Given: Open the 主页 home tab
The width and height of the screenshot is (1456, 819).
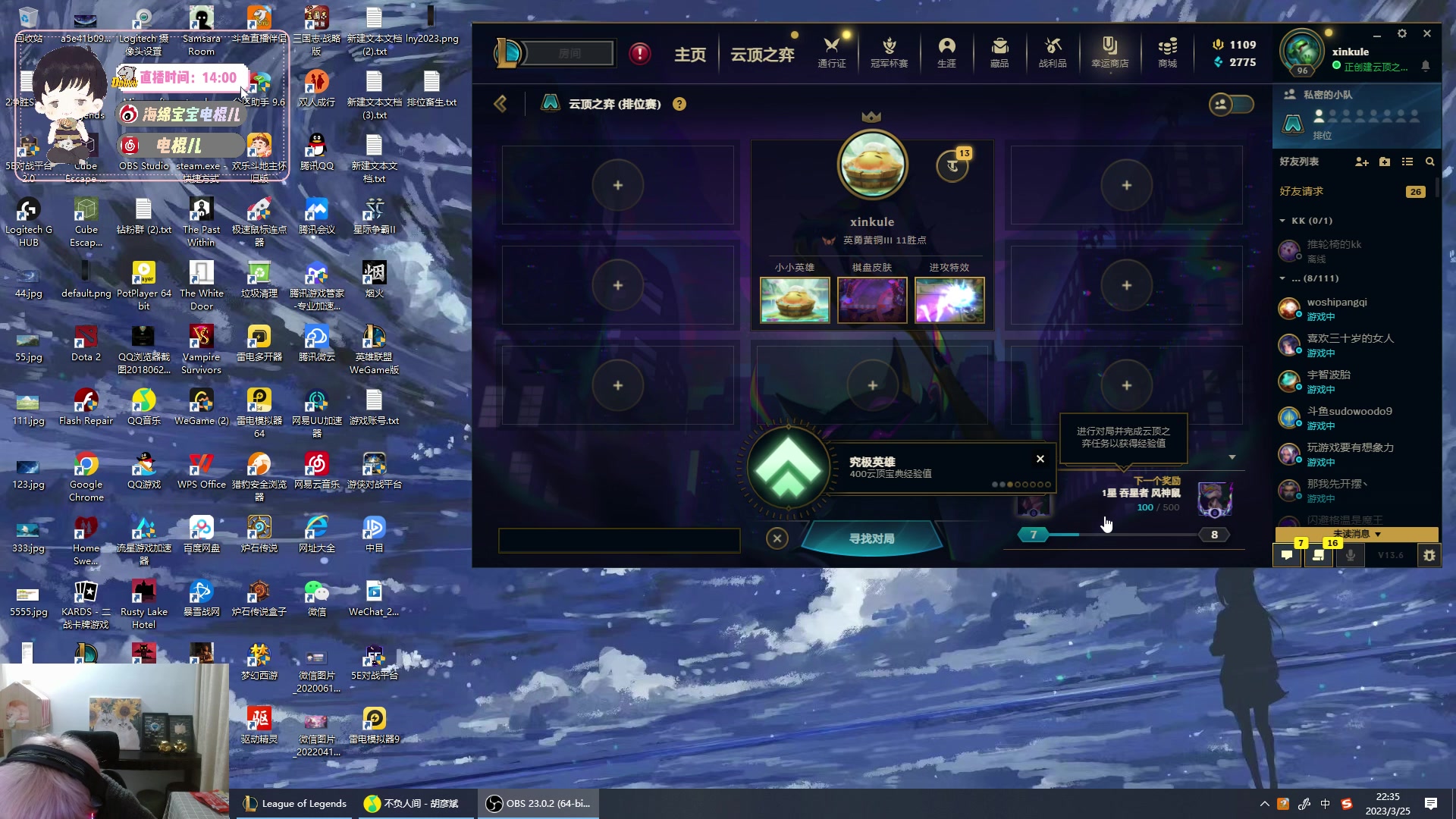Looking at the screenshot, I should (x=690, y=55).
